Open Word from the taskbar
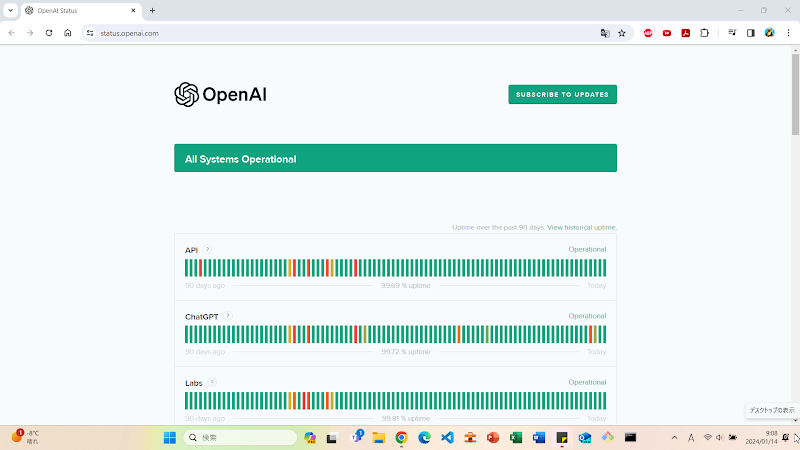 pos(539,438)
